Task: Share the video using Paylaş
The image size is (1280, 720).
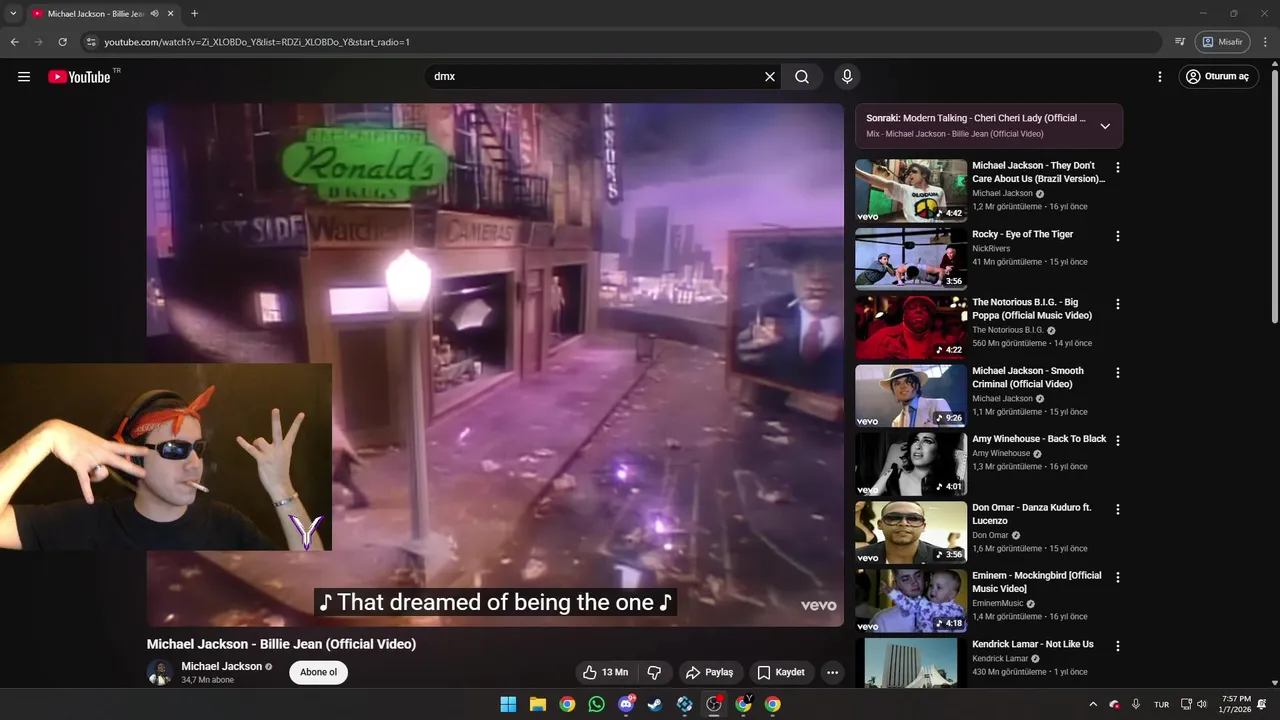Action: (x=709, y=672)
